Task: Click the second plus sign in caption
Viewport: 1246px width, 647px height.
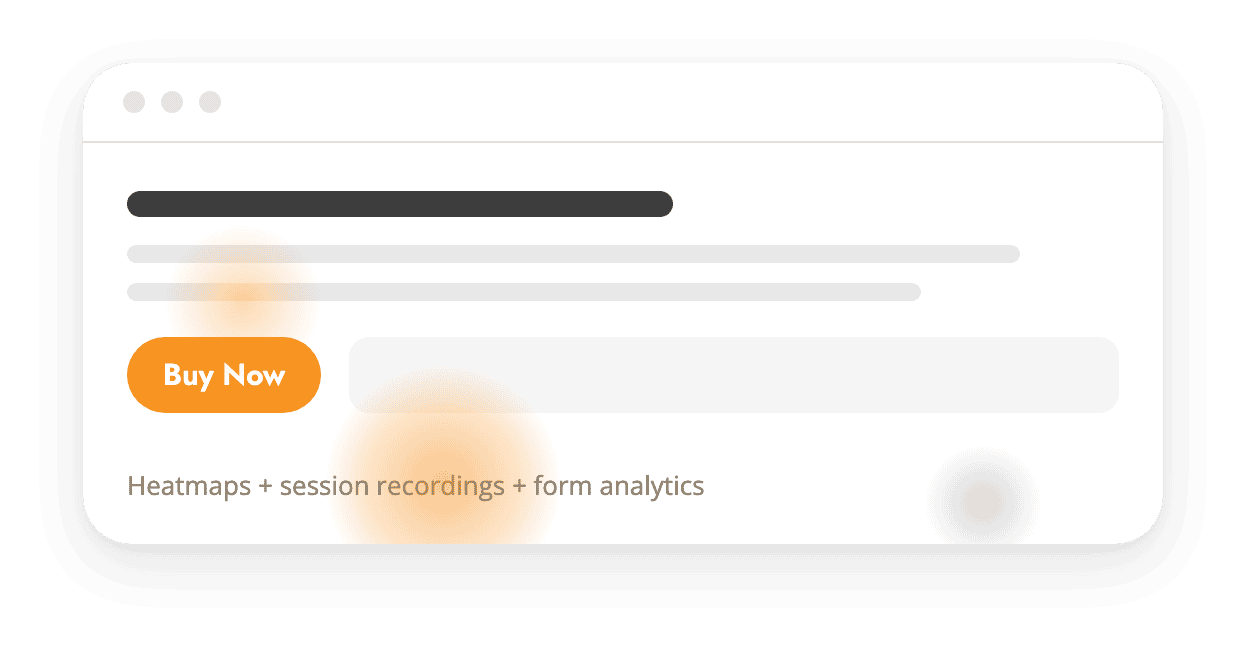Action: click(519, 488)
